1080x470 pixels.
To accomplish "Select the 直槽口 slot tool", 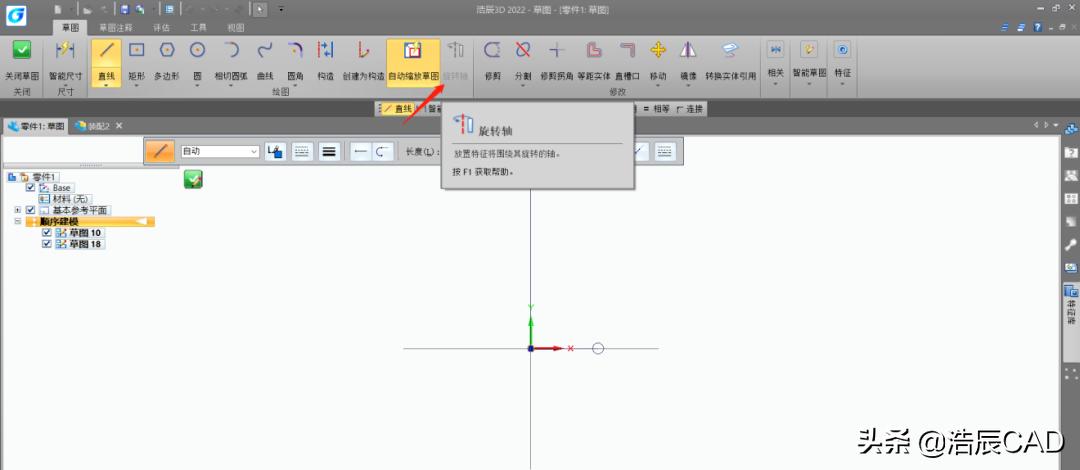I will (x=627, y=61).
